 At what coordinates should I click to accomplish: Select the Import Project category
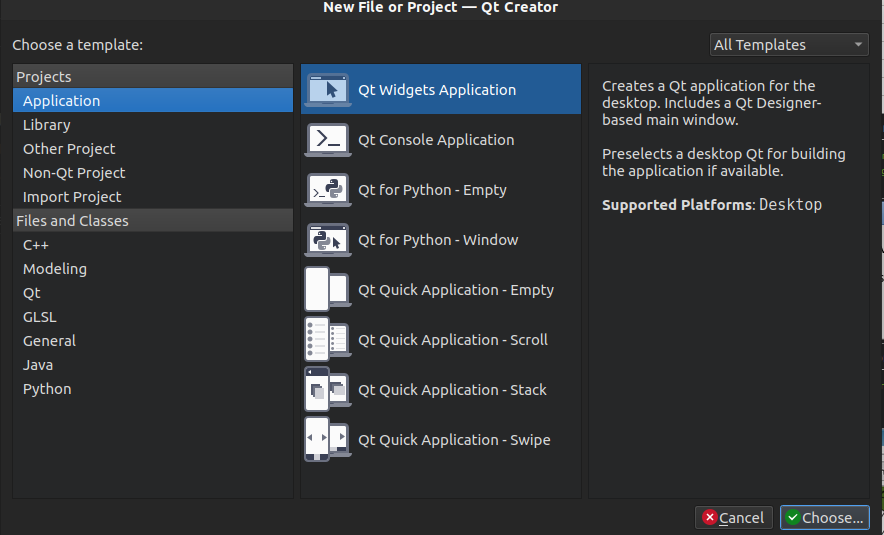tap(72, 197)
